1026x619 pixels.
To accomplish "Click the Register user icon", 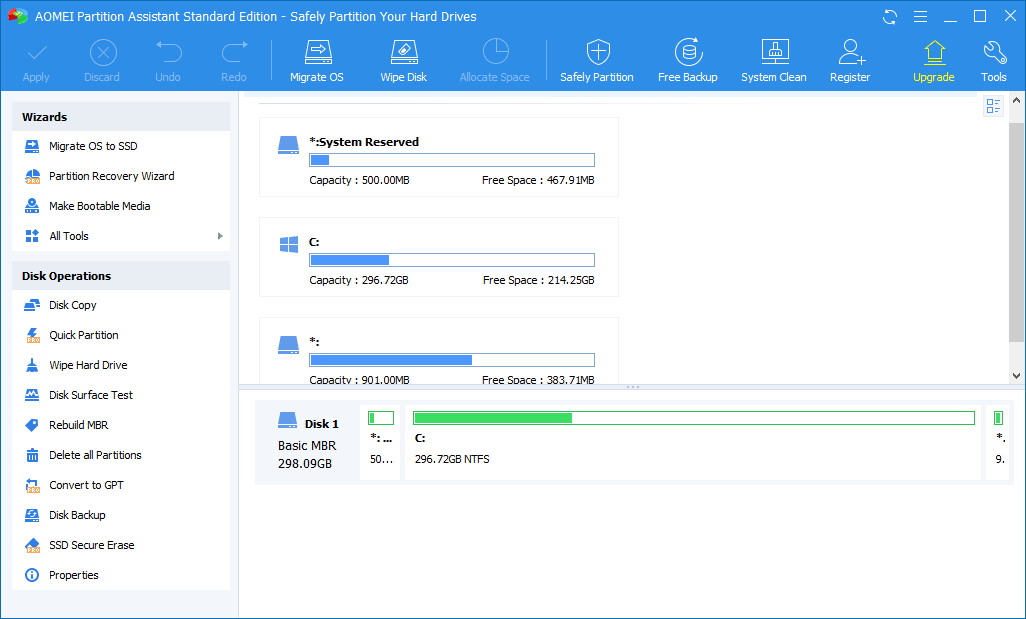I will coord(851,52).
